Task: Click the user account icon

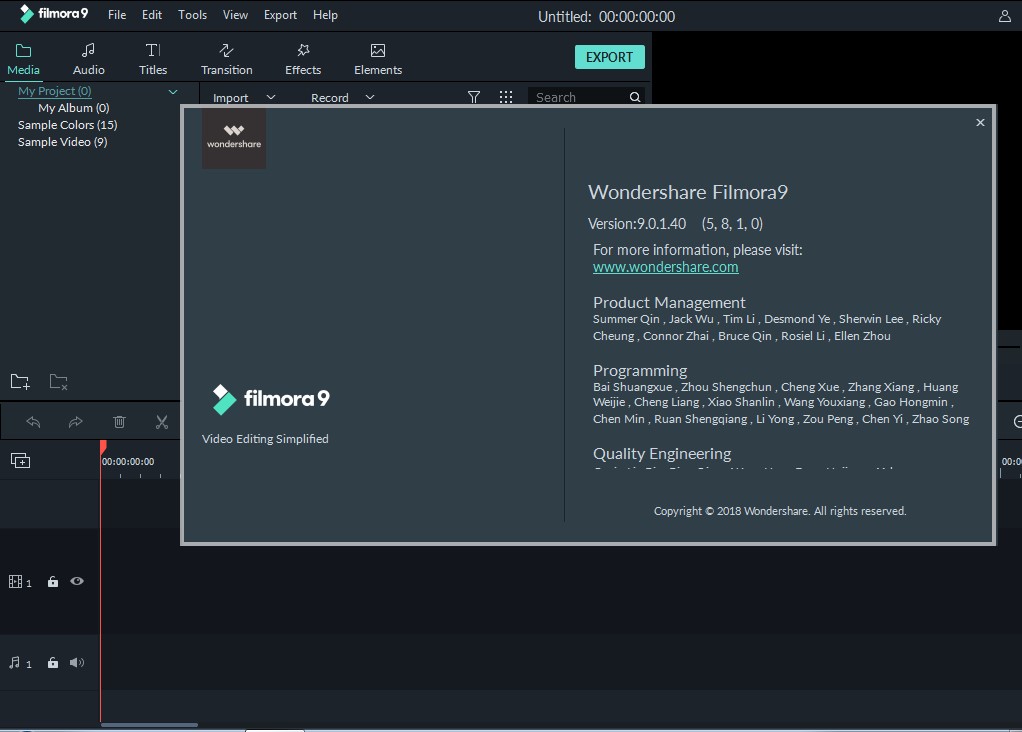Action: (1004, 16)
